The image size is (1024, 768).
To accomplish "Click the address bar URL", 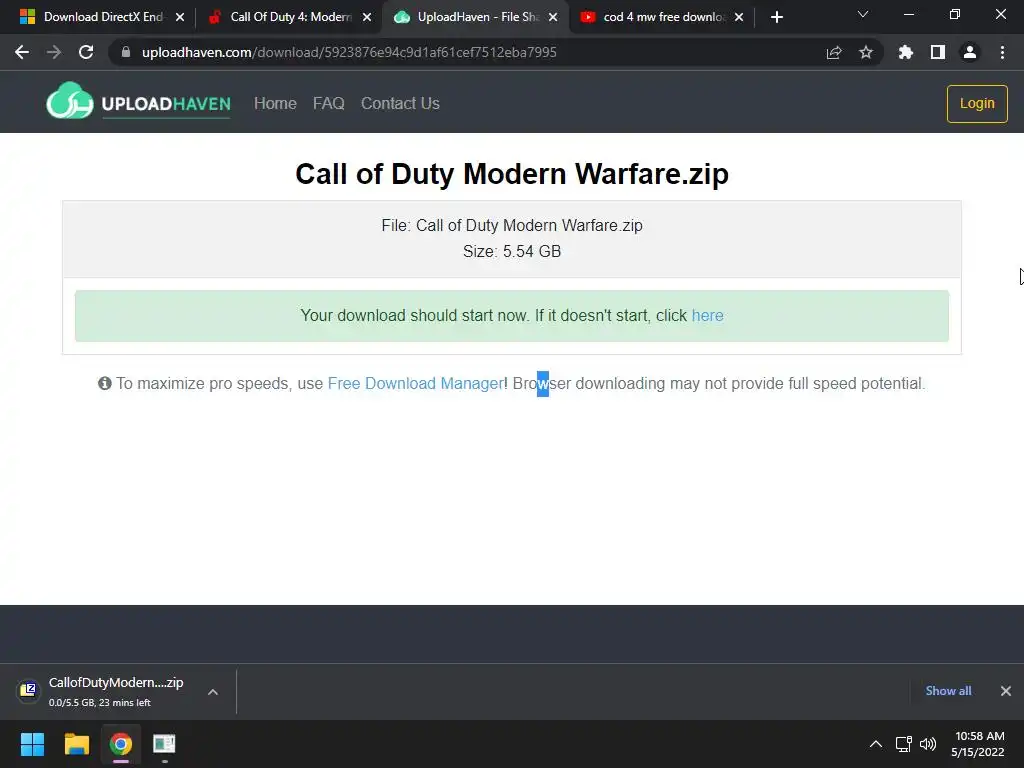I will coord(349,52).
